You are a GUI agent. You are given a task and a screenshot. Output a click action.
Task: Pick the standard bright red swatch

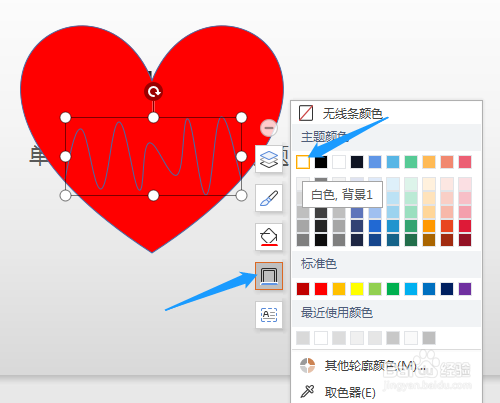coord(321,289)
